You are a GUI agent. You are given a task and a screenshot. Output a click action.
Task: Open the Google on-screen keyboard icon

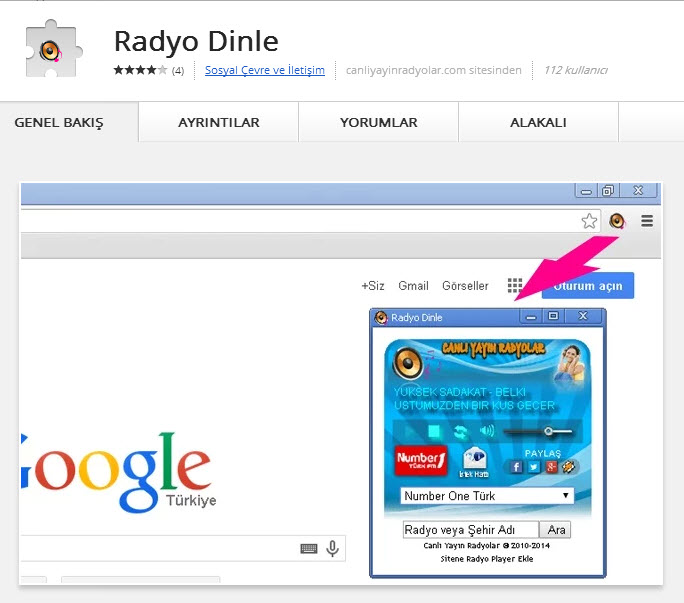point(309,548)
